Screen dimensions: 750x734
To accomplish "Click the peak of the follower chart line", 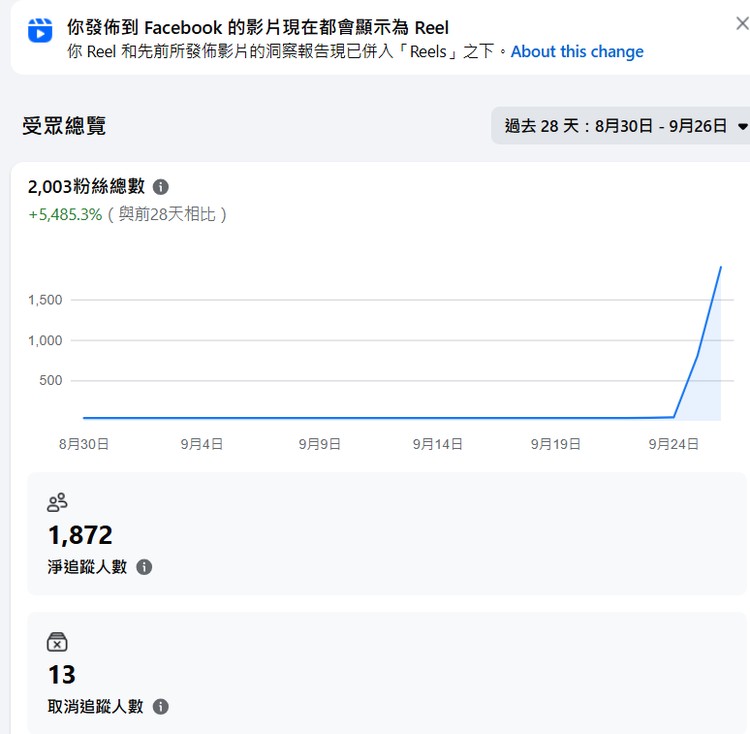I will [721, 267].
